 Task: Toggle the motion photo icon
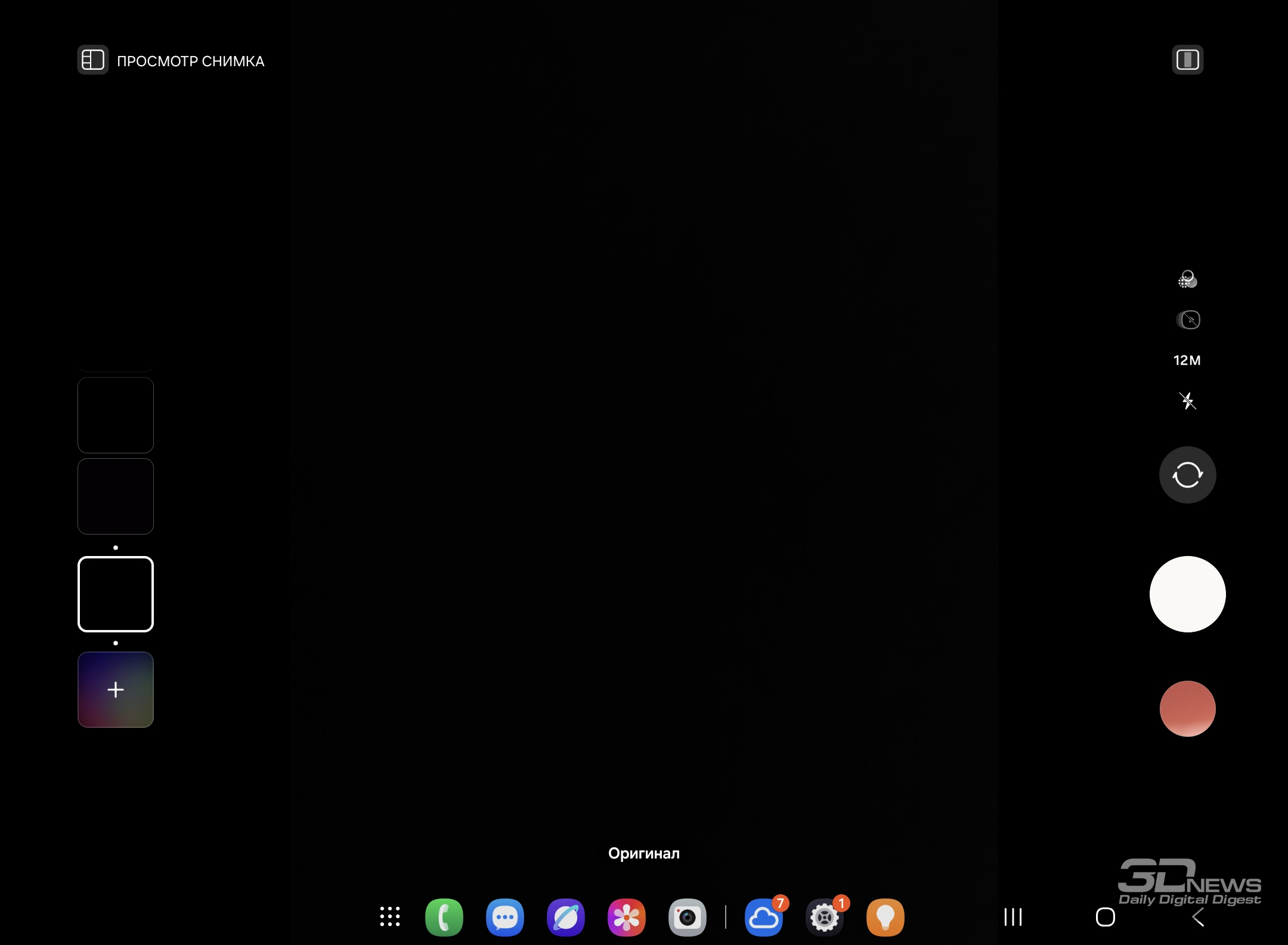pyautogui.click(x=1188, y=320)
